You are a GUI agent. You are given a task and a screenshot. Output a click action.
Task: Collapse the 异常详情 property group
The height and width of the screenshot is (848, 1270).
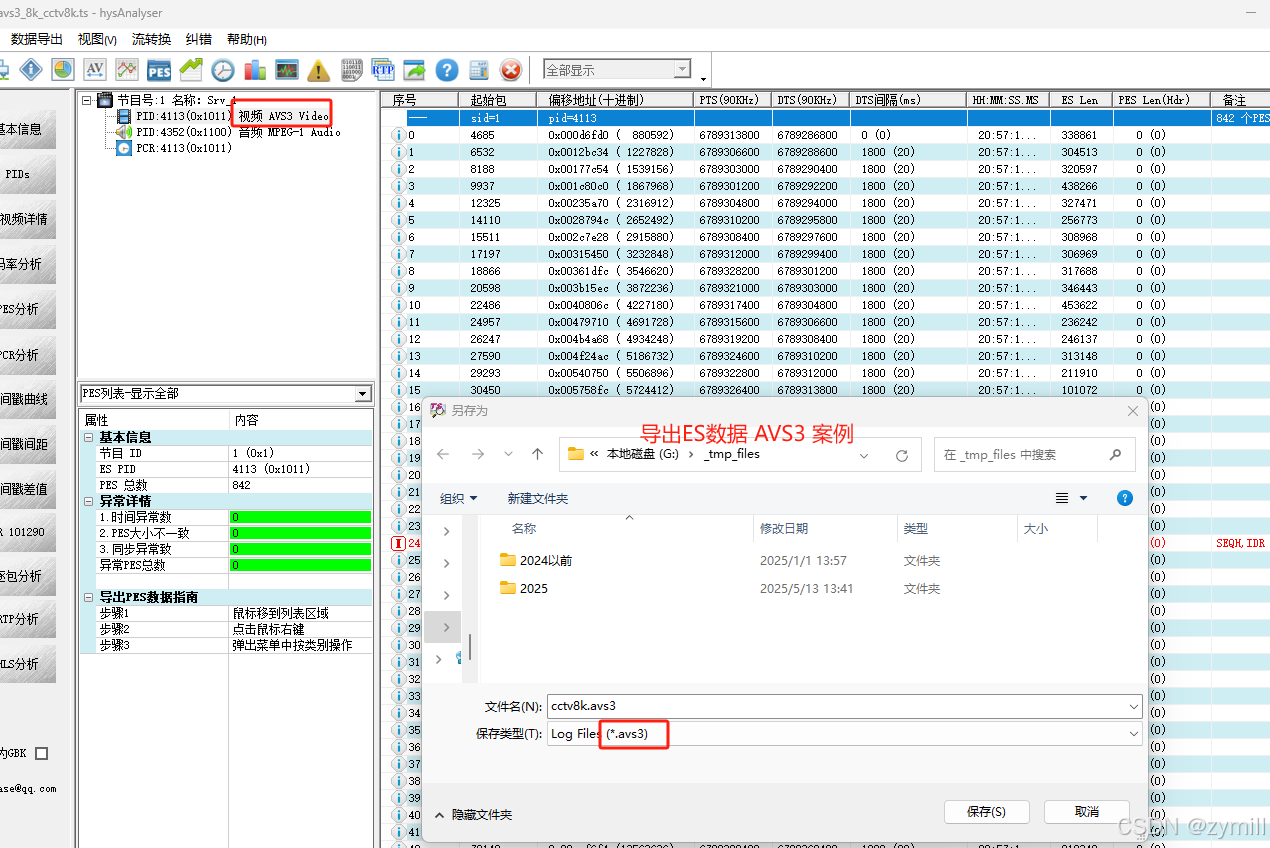tap(89, 501)
